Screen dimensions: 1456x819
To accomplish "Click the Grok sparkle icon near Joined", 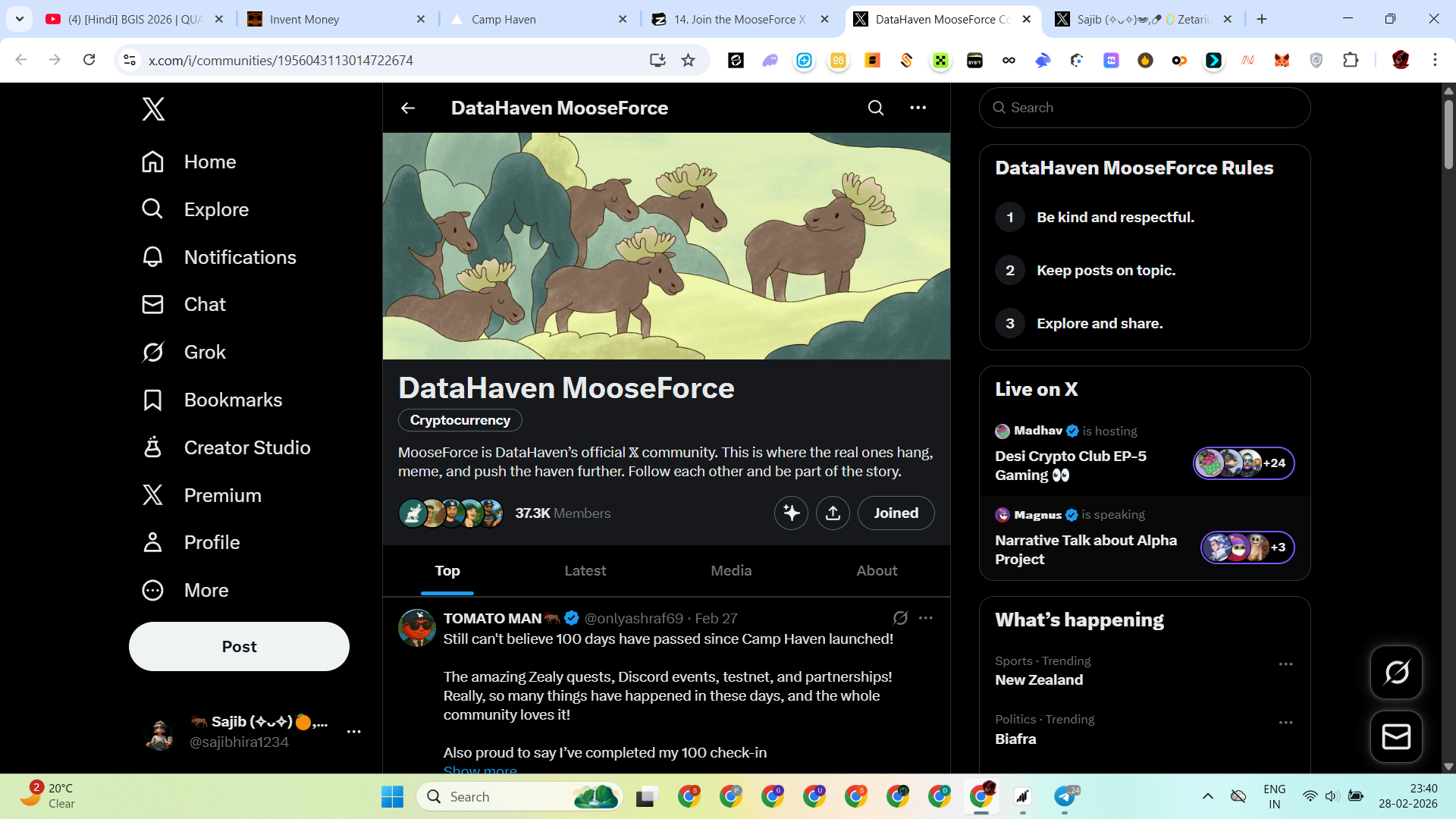I will (791, 513).
